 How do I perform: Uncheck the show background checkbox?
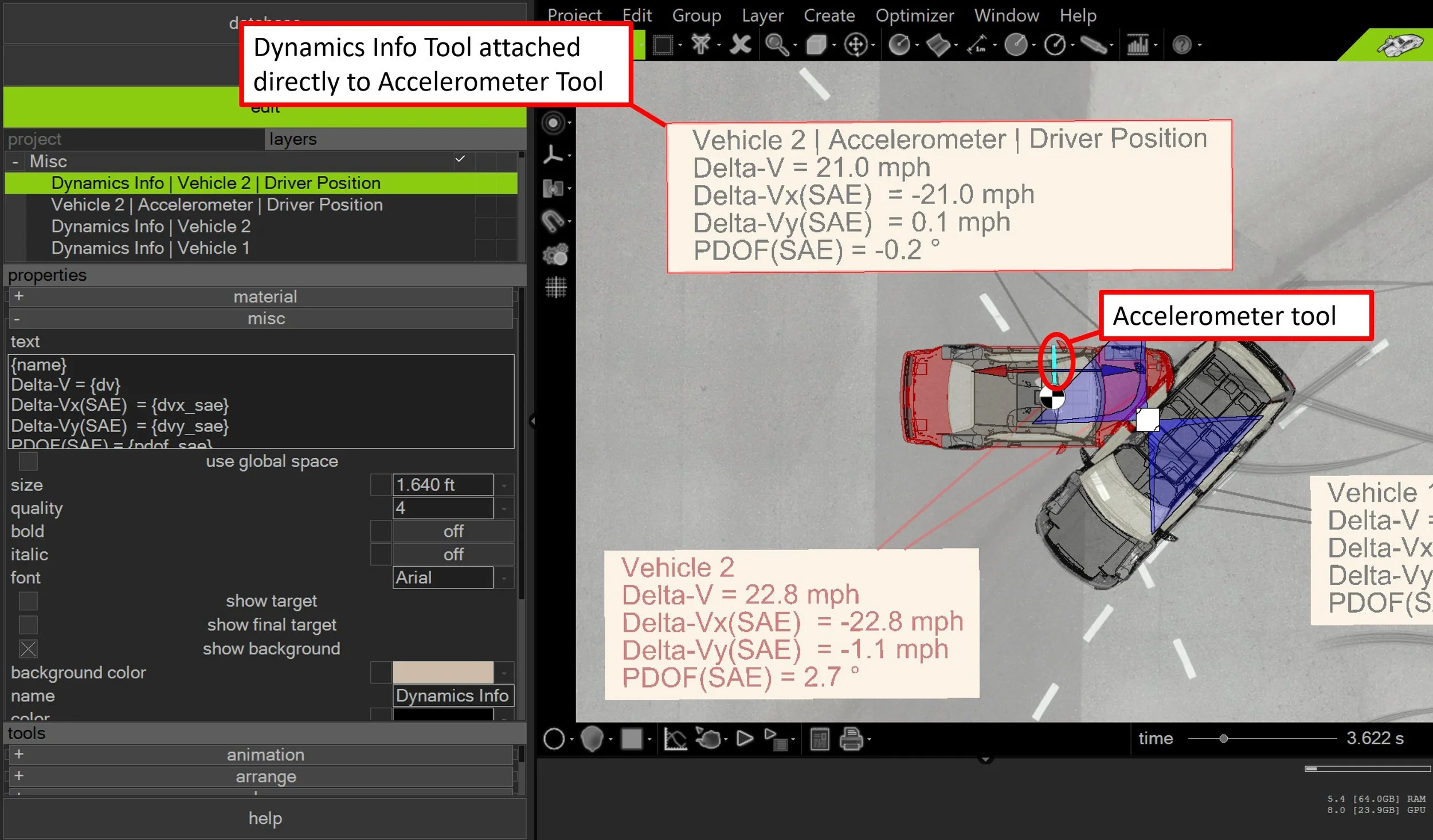click(28, 649)
